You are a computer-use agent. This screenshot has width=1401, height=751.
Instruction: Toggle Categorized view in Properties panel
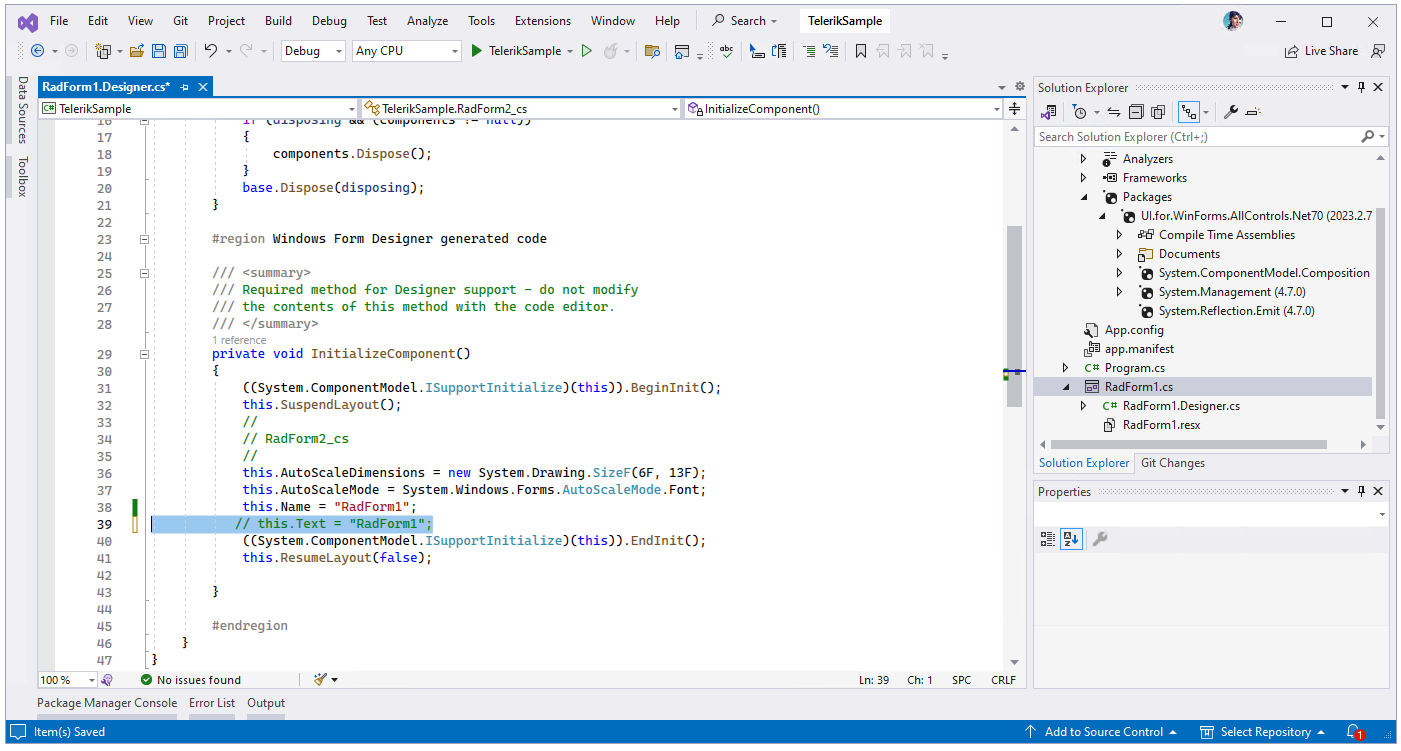click(x=1048, y=539)
